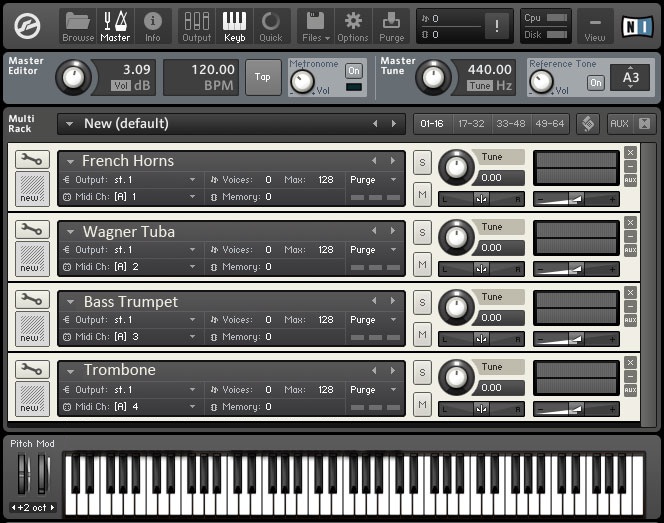Turn the Metronome On
The width and height of the screenshot is (664, 523).
(x=354, y=70)
